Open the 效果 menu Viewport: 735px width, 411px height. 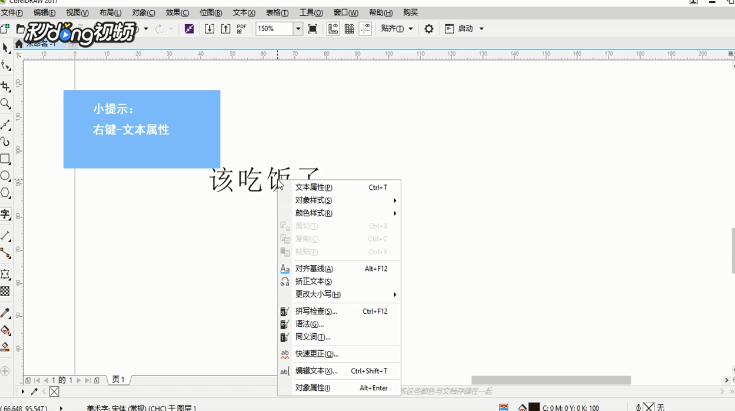point(177,13)
